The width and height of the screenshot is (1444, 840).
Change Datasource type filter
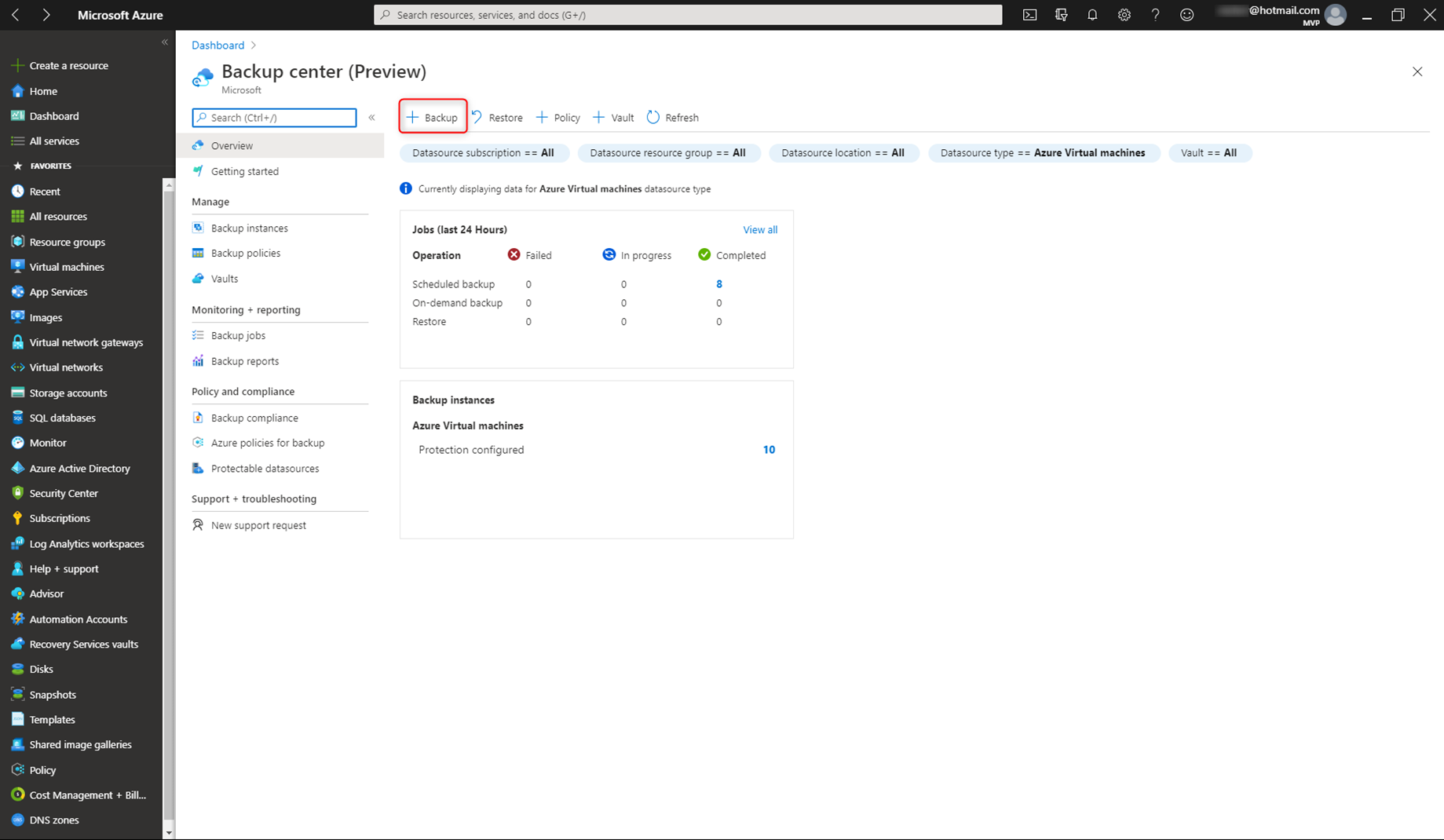(x=1044, y=153)
